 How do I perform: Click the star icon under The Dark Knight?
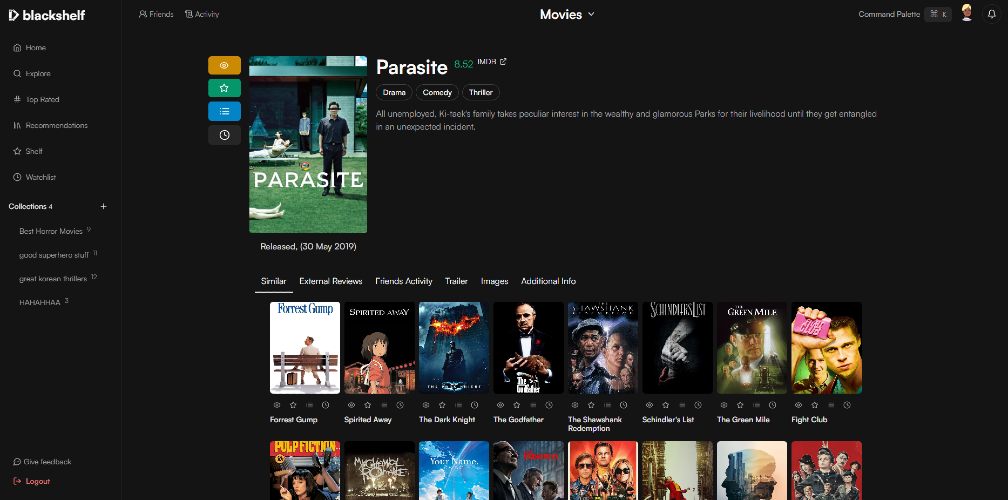(442, 405)
